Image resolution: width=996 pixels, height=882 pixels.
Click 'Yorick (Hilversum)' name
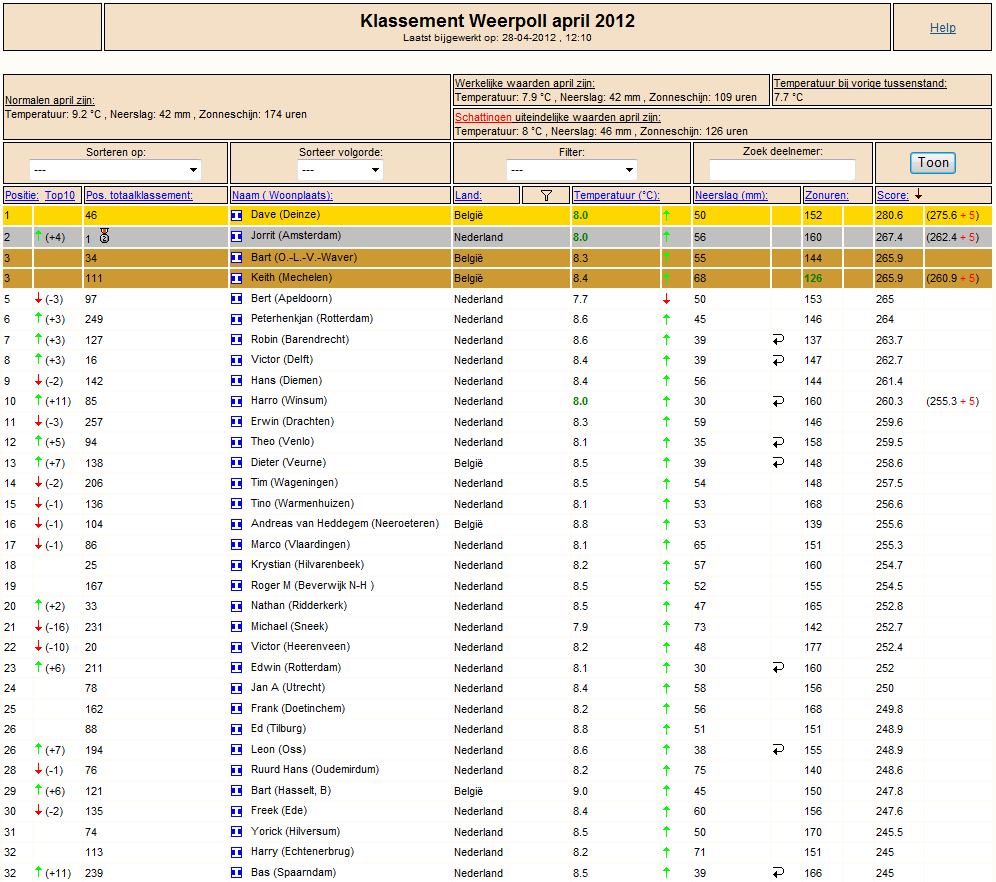point(295,831)
